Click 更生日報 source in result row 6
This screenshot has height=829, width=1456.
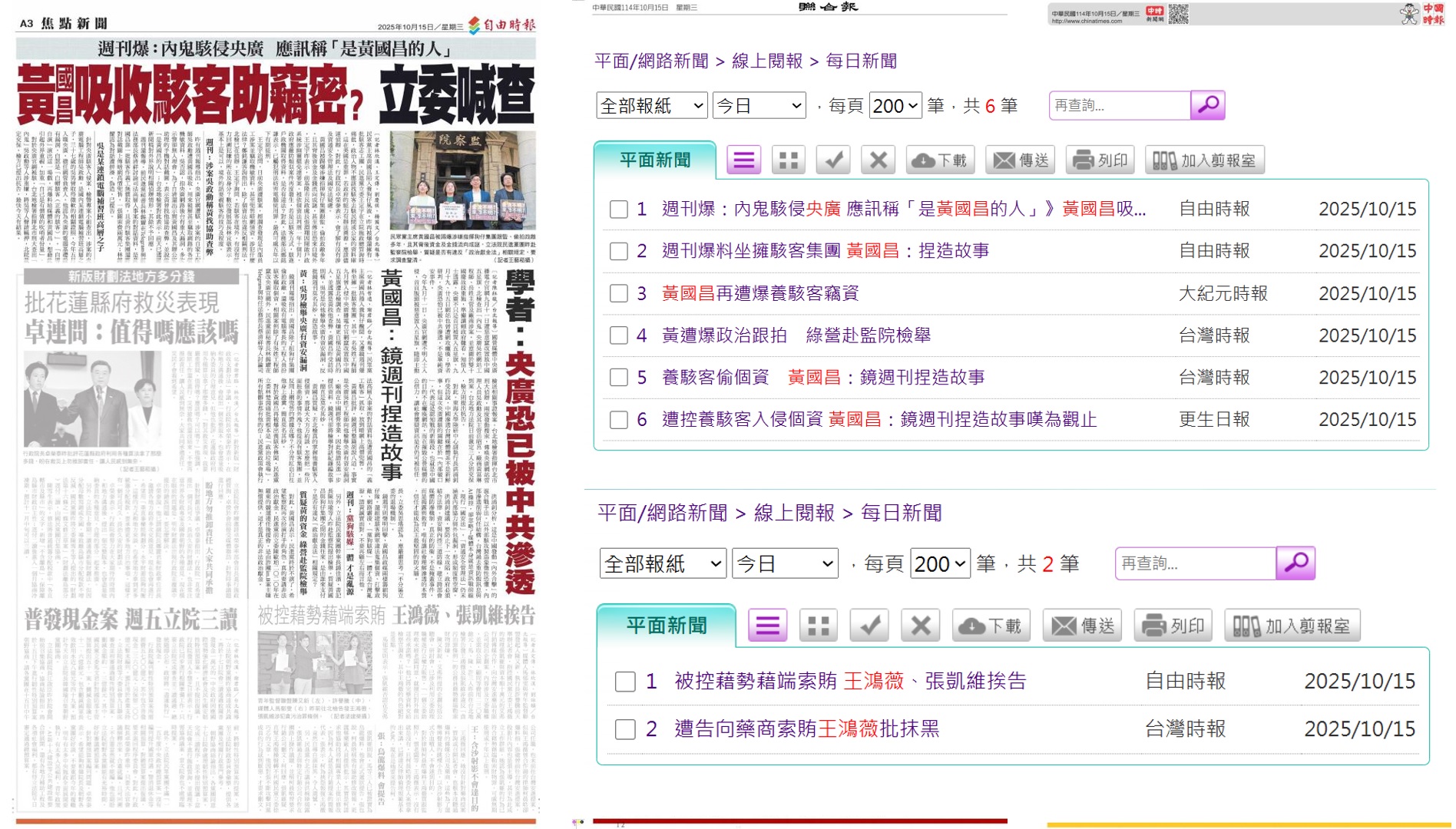tap(1214, 420)
